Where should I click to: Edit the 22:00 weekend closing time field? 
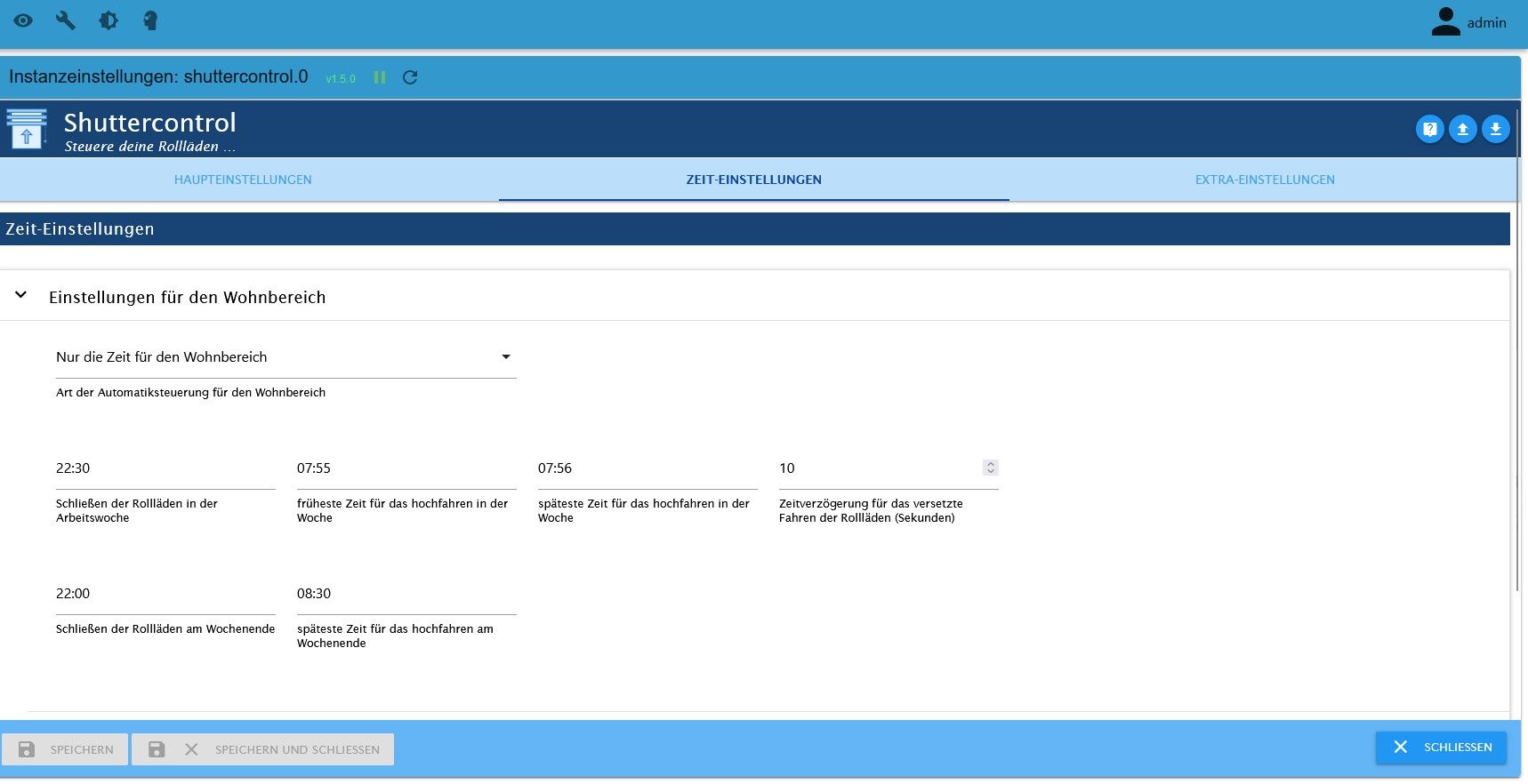coord(165,594)
